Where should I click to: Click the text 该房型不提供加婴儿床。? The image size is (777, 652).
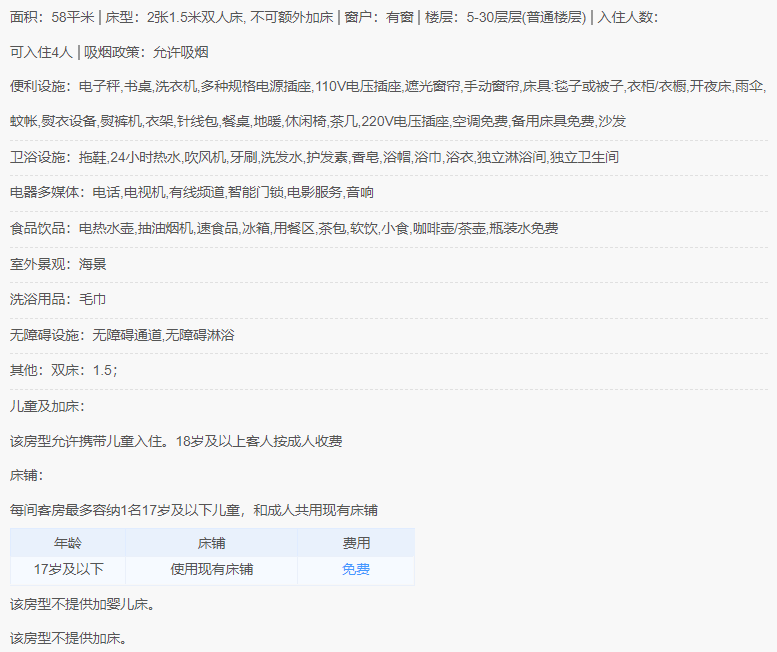pos(82,604)
